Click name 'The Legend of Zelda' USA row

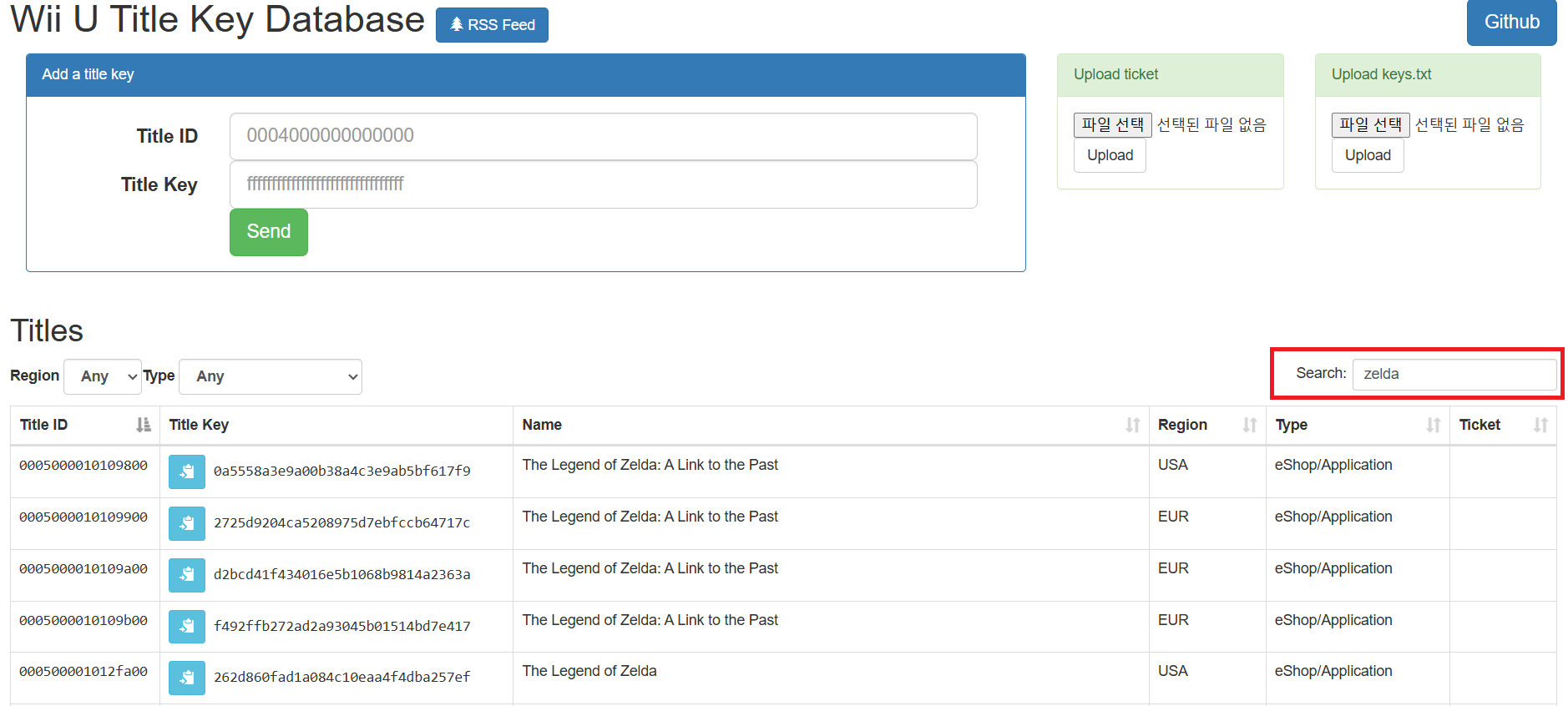click(x=589, y=671)
